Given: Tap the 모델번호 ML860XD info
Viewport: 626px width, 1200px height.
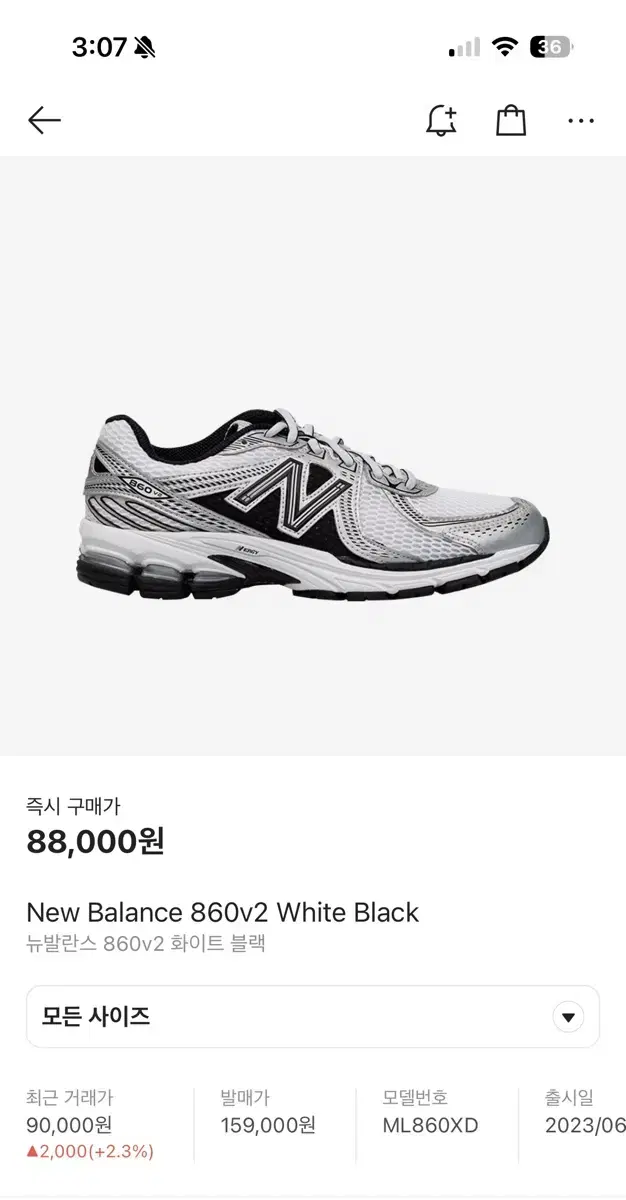Looking at the screenshot, I should [430, 1112].
